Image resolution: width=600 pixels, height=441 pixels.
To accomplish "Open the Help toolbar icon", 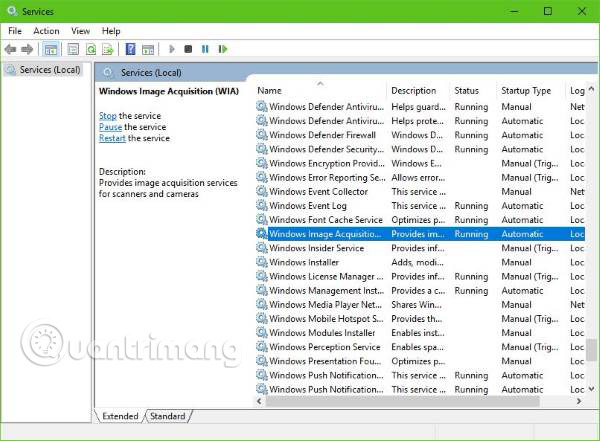I will tap(130, 49).
